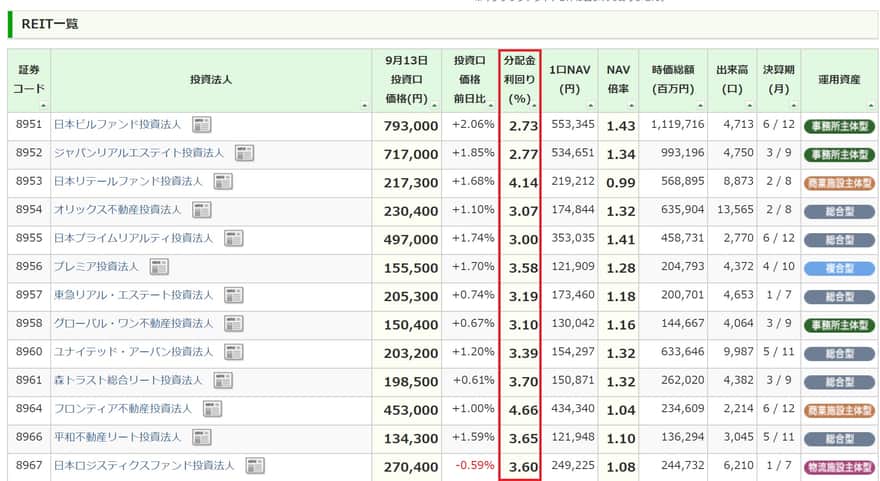The image size is (880, 481).
Task: Sort by 時価総額(百万円) column
Action: pos(700,106)
